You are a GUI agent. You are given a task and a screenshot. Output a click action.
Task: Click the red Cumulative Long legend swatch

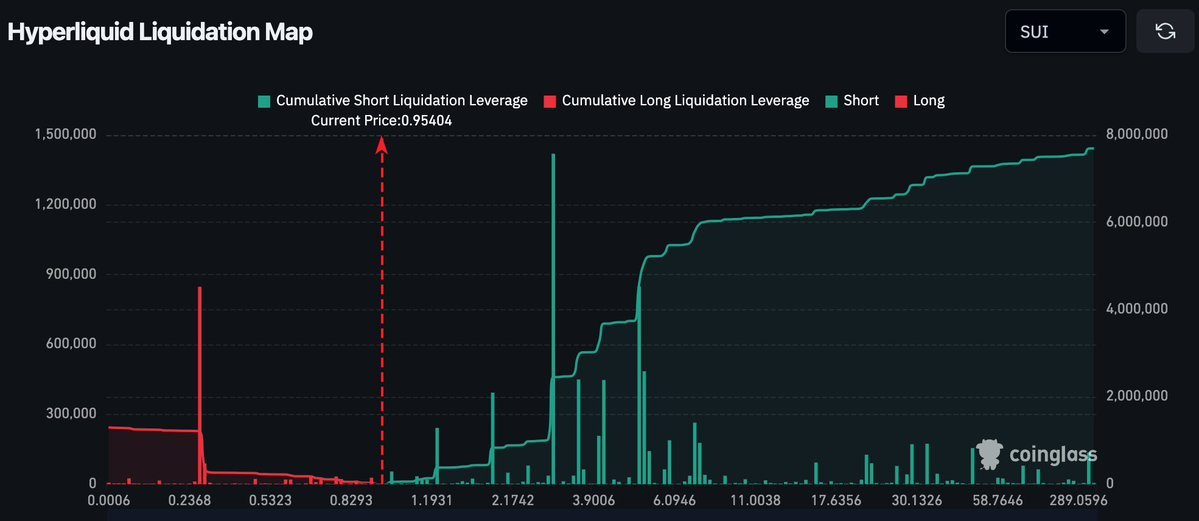pyautogui.click(x=549, y=101)
